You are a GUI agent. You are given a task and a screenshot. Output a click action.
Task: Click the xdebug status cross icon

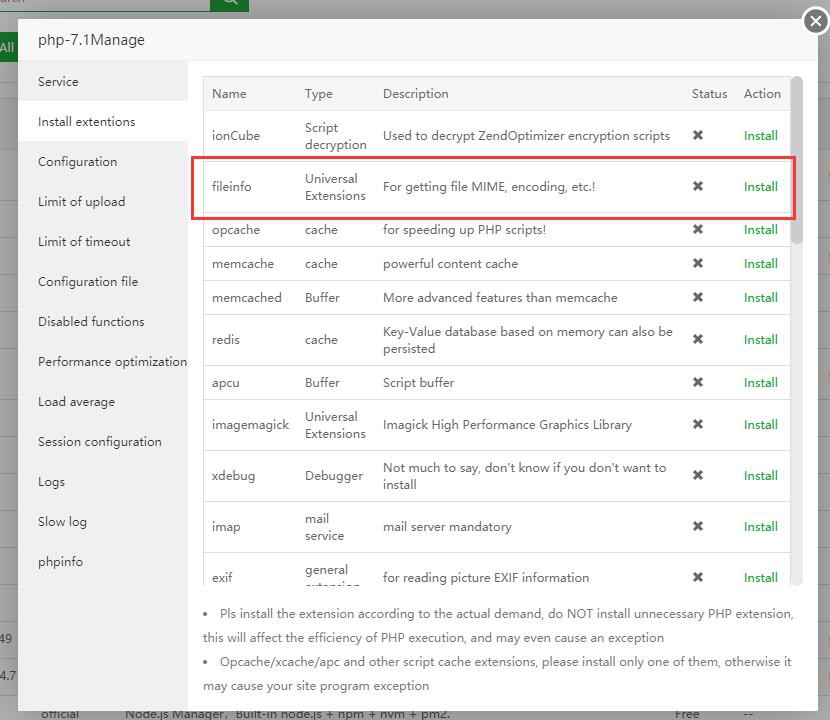tap(698, 475)
